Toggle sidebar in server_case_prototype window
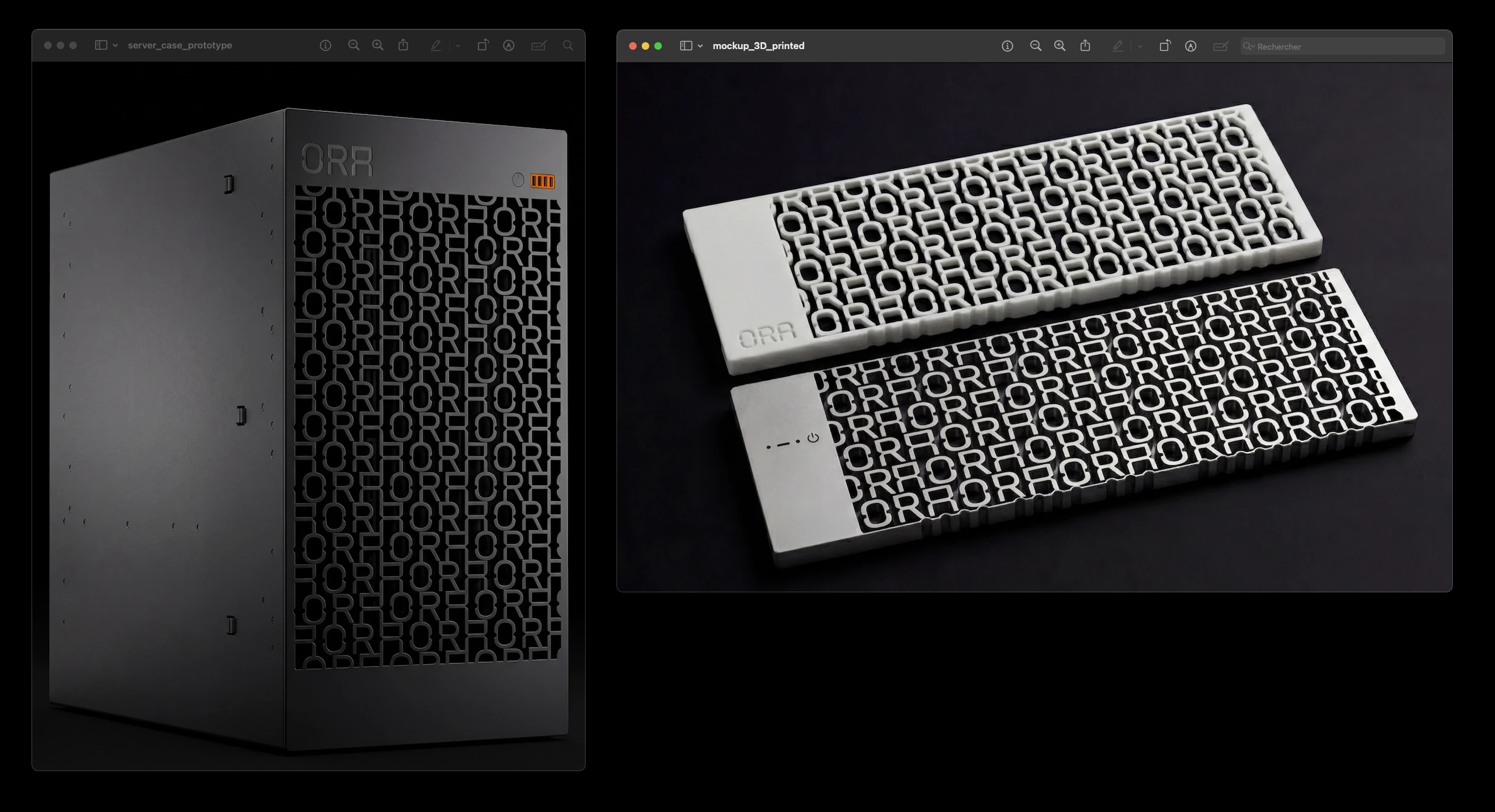Image resolution: width=1495 pixels, height=812 pixels. (x=101, y=45)
